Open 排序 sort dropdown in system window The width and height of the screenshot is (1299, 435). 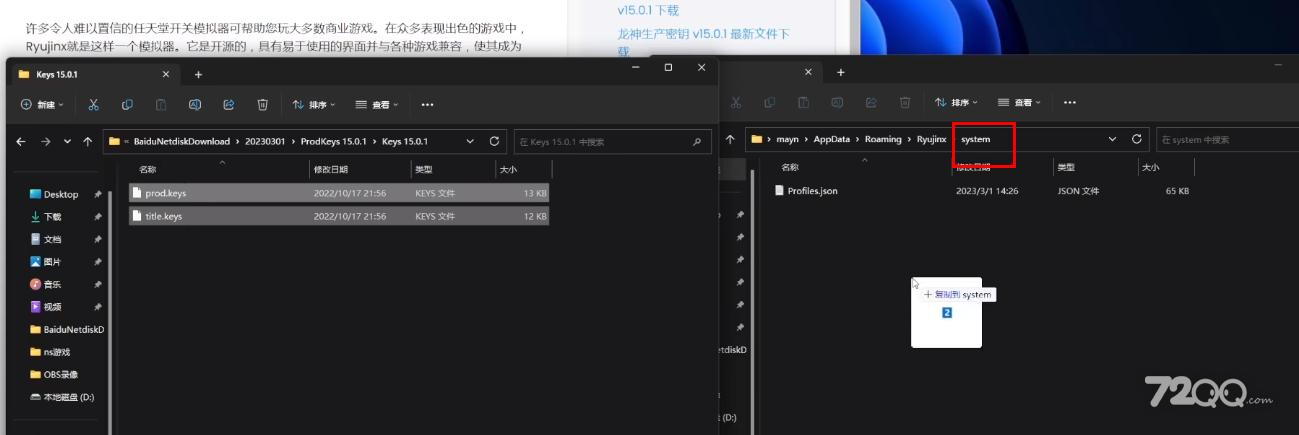click(x=956, y=102)
